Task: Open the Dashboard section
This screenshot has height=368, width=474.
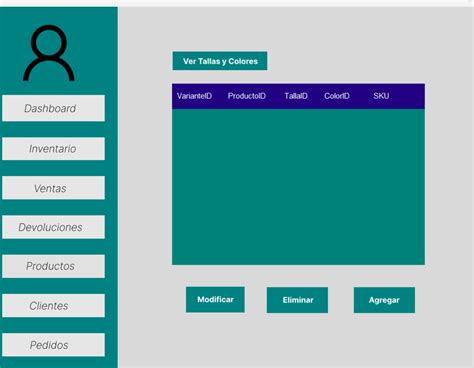Action: click(x=53, y=108)
